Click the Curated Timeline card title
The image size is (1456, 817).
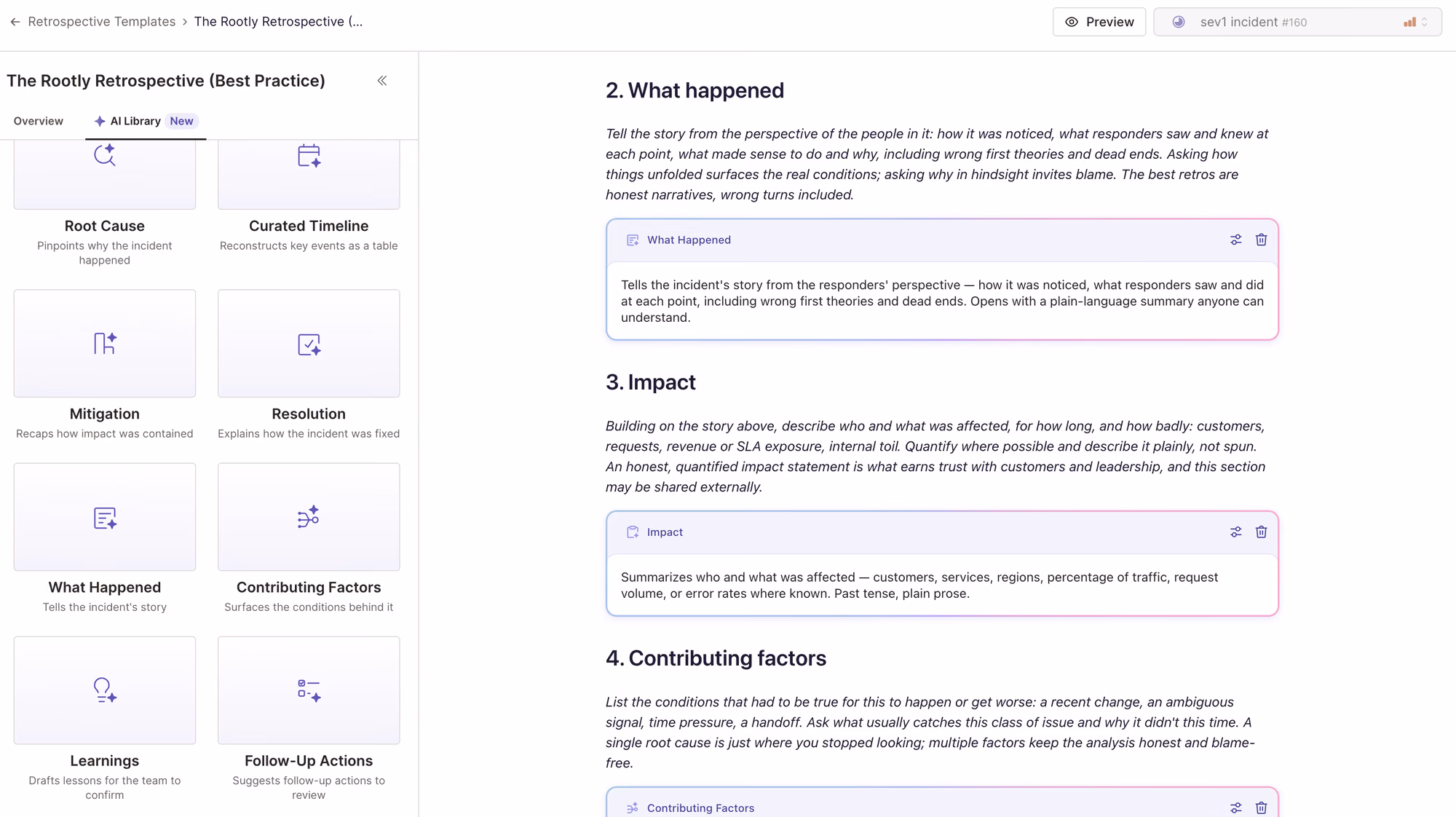click(x=309, y=226)
